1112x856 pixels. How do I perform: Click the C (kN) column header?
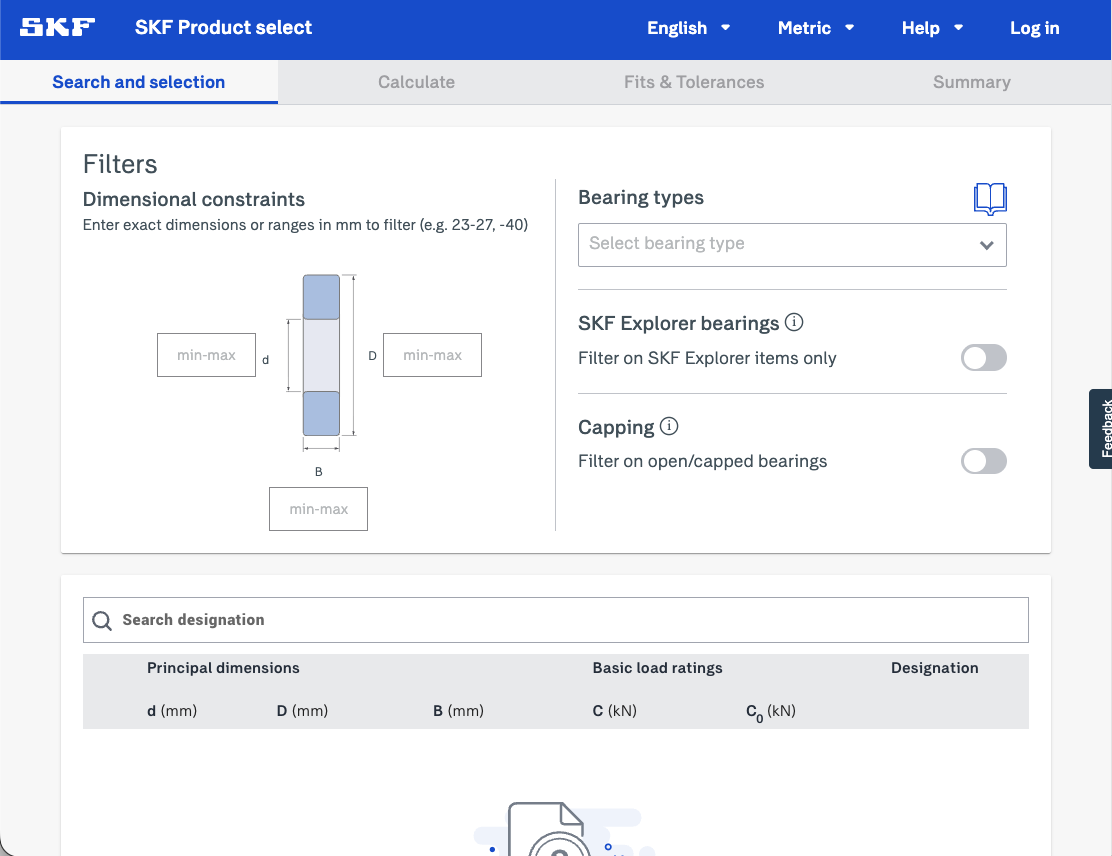pyautogui.click(x=614, y=711)
